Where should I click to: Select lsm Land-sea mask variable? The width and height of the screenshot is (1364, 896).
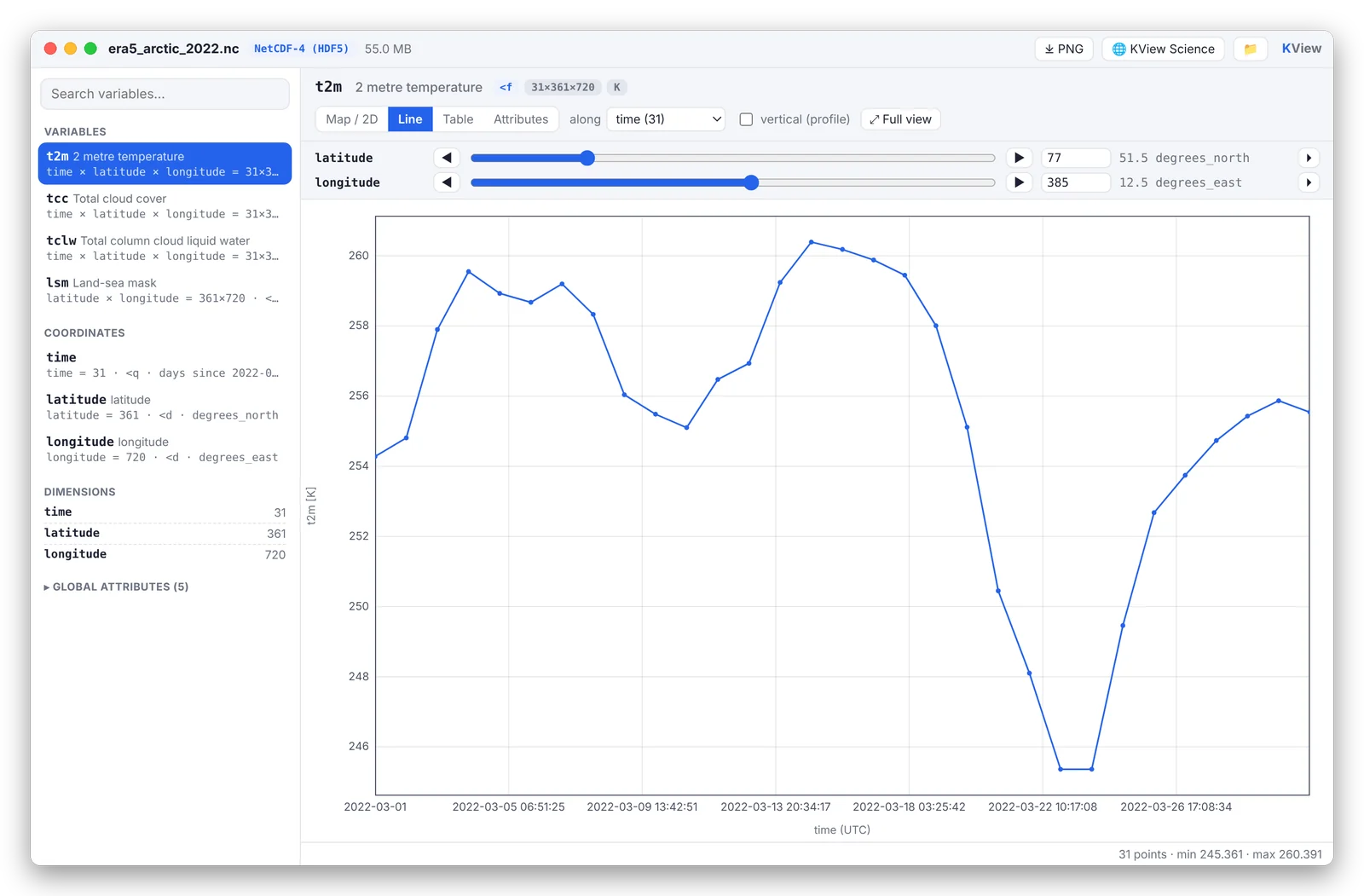tap(165, 290)
